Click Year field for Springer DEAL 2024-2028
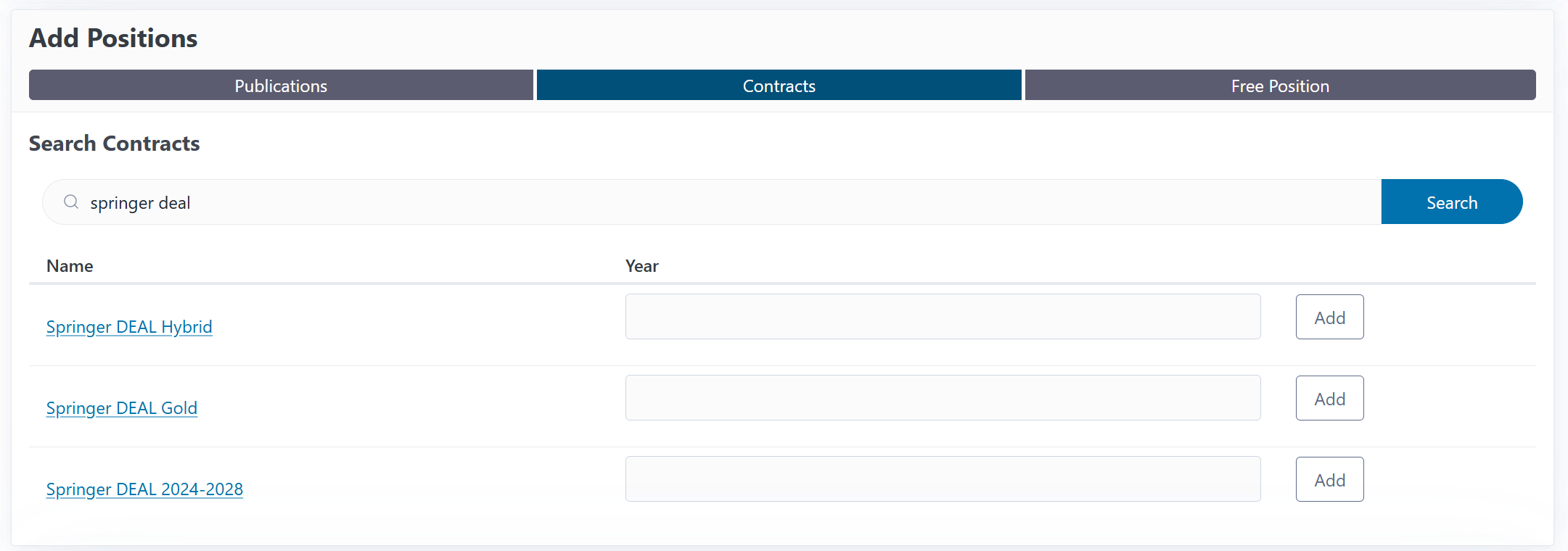This screenshot has width=1568, height=551. point(943,479)
